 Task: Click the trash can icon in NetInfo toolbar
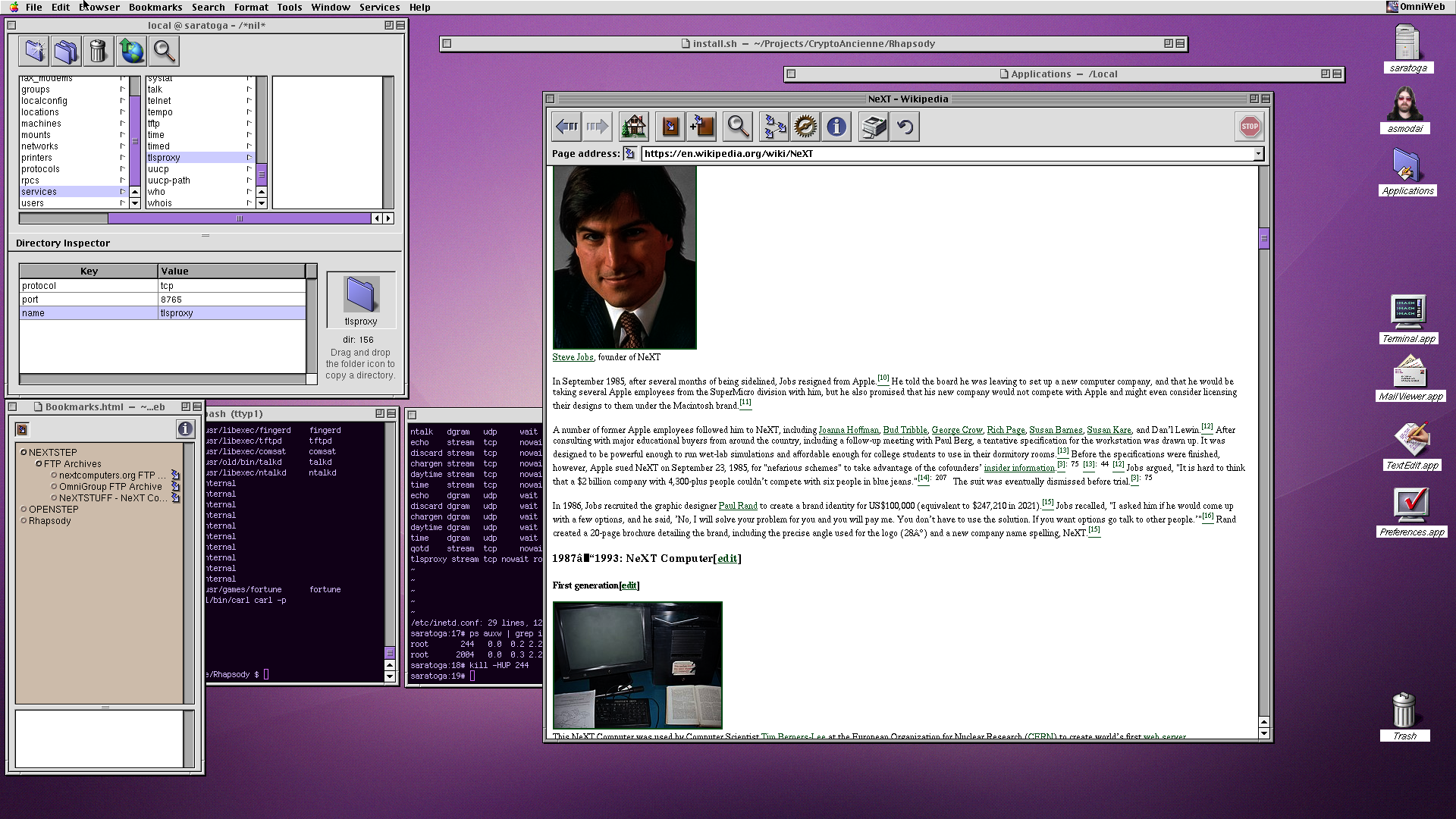(98, 51)
